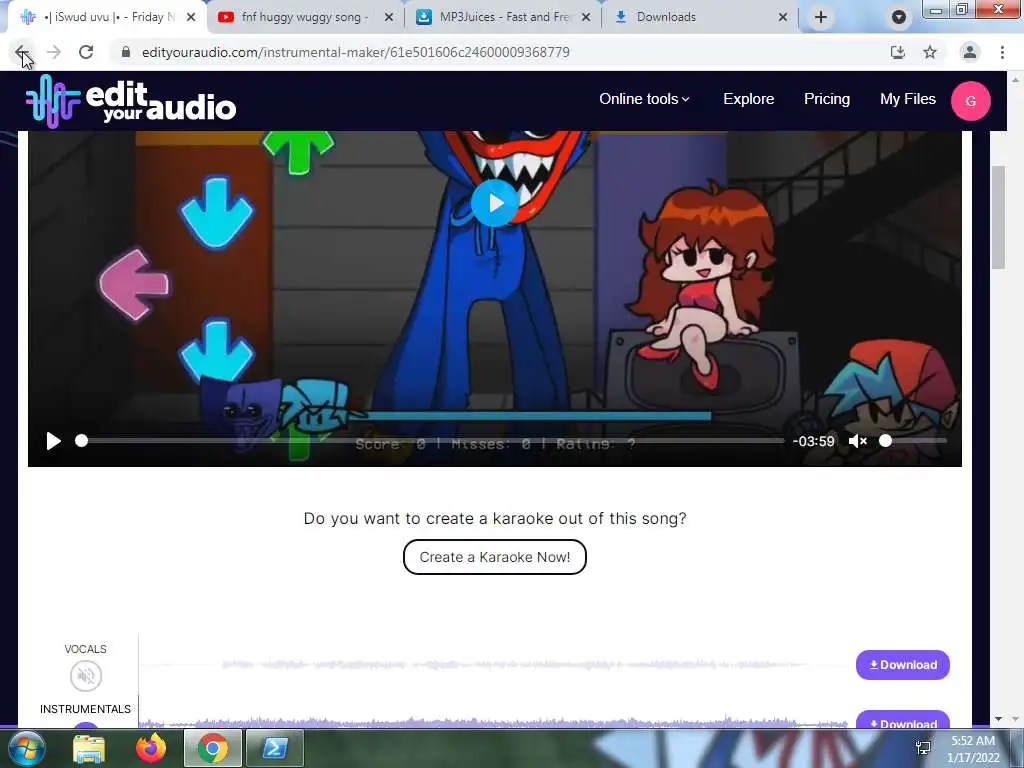This screenshot has height=768, width=1024.
Task: Download the VOCALS track
Action: pyautogui.click(x=903, y=665)
